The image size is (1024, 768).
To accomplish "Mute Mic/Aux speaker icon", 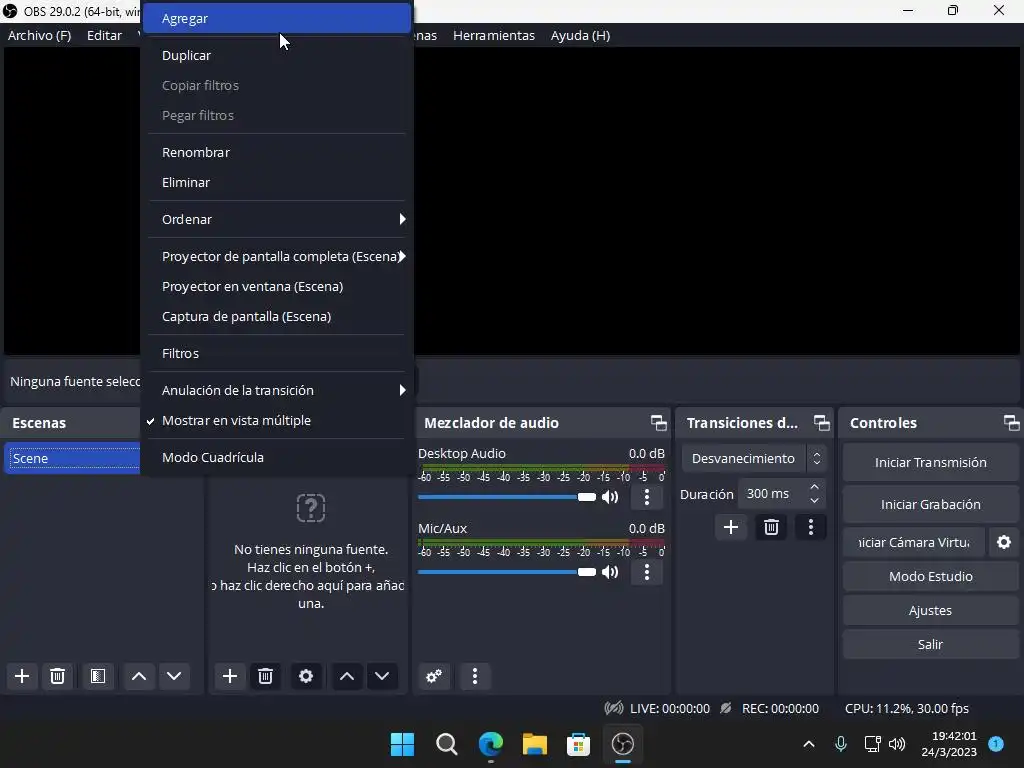I will tap(610, 572).
